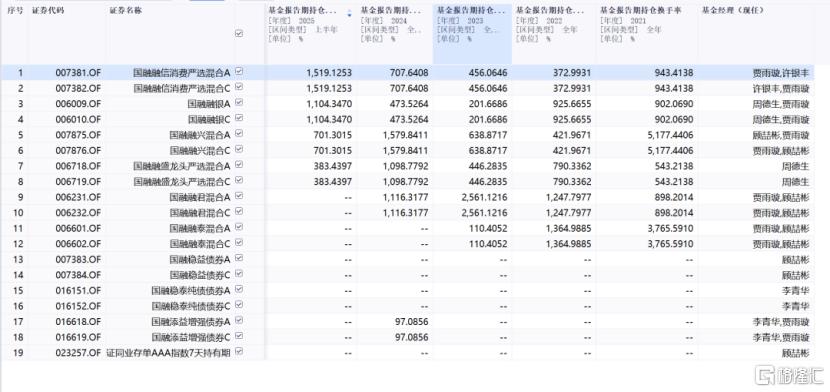
Task: Click the 基金经理(现任) column header
Action: [x=733, y=11]
